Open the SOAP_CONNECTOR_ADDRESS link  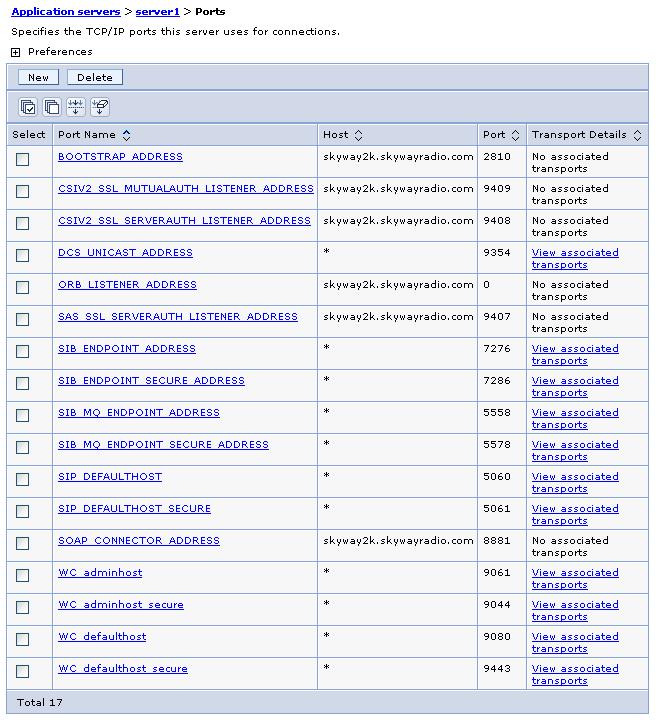(x=139, y=541)
